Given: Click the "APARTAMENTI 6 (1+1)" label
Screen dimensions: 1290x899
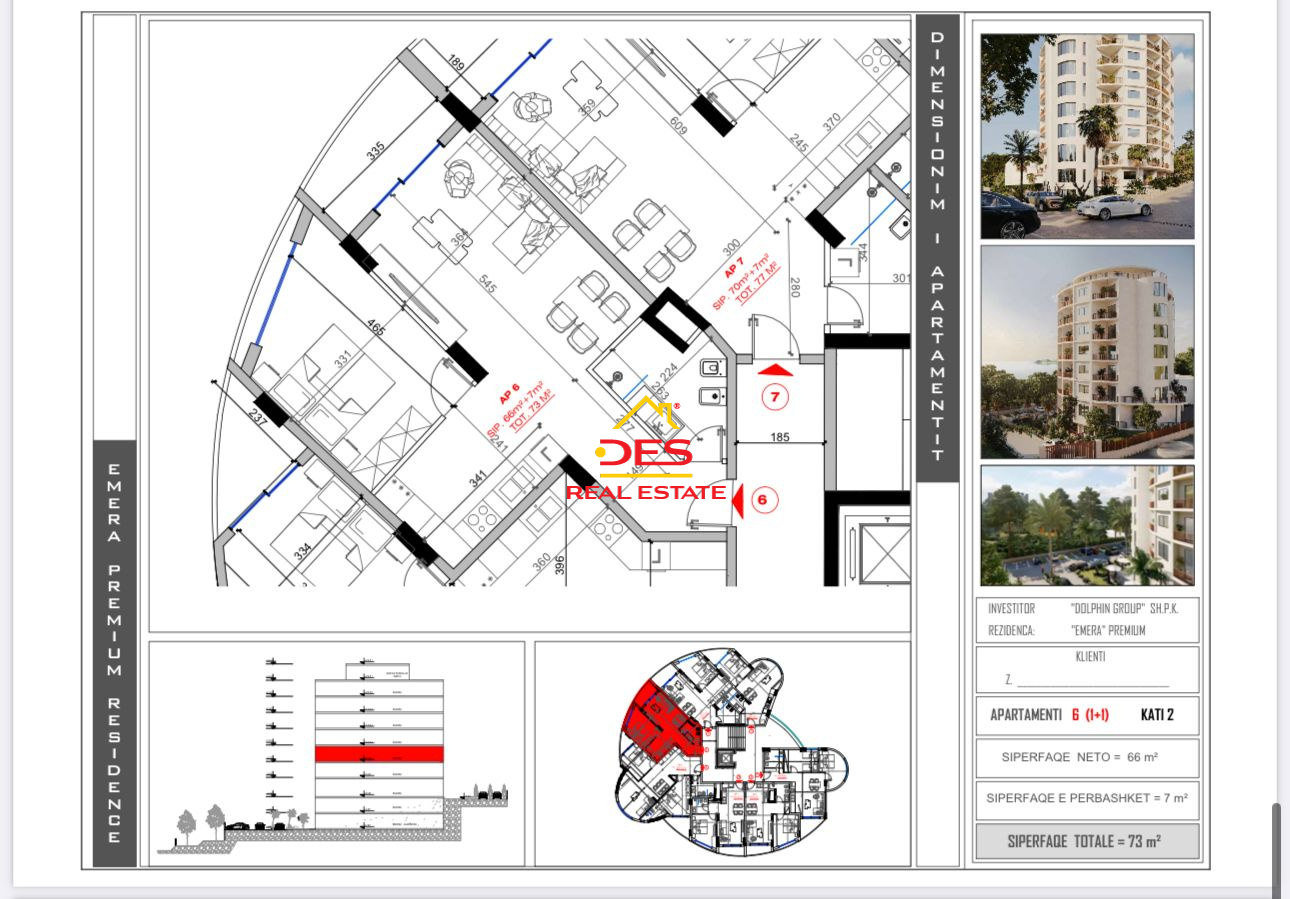Looking at the screenshot, I should coord(1049,715).
